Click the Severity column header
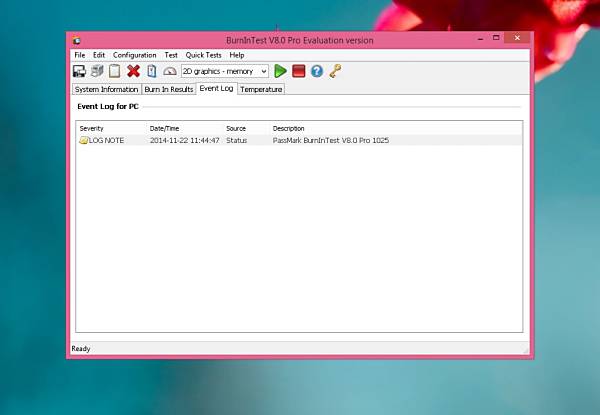The width and height of the screenshot is (600, 415). point(91,129)
